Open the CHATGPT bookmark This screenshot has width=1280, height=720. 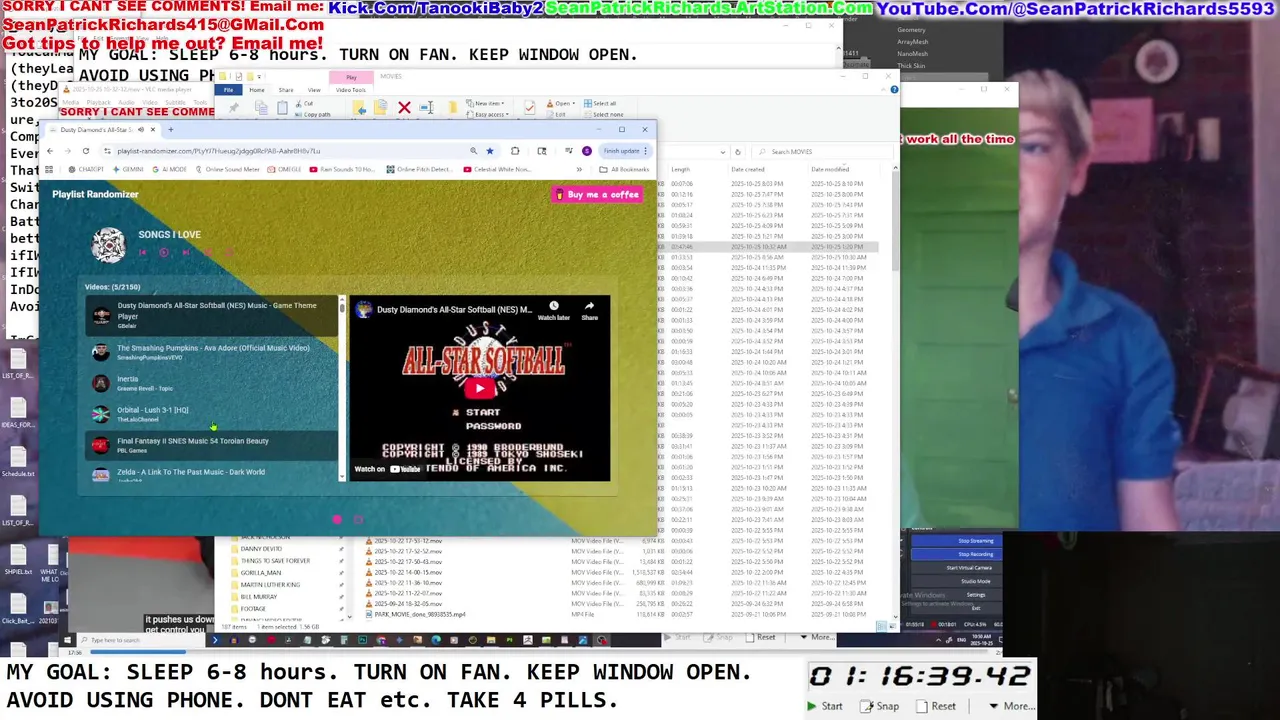click(x=87, y=169)
